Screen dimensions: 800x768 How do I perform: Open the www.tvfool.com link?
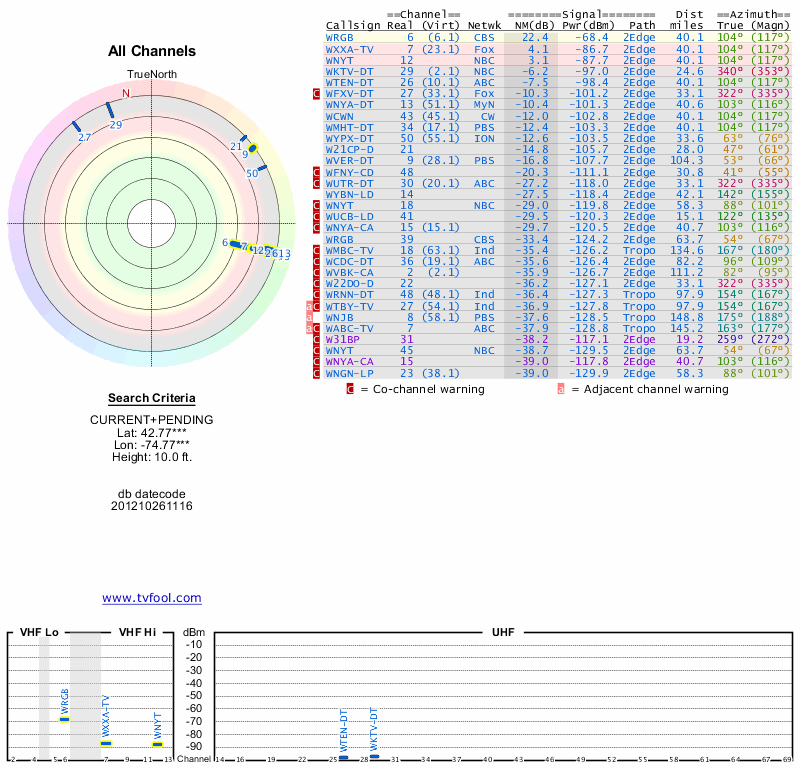click(151, 598)
